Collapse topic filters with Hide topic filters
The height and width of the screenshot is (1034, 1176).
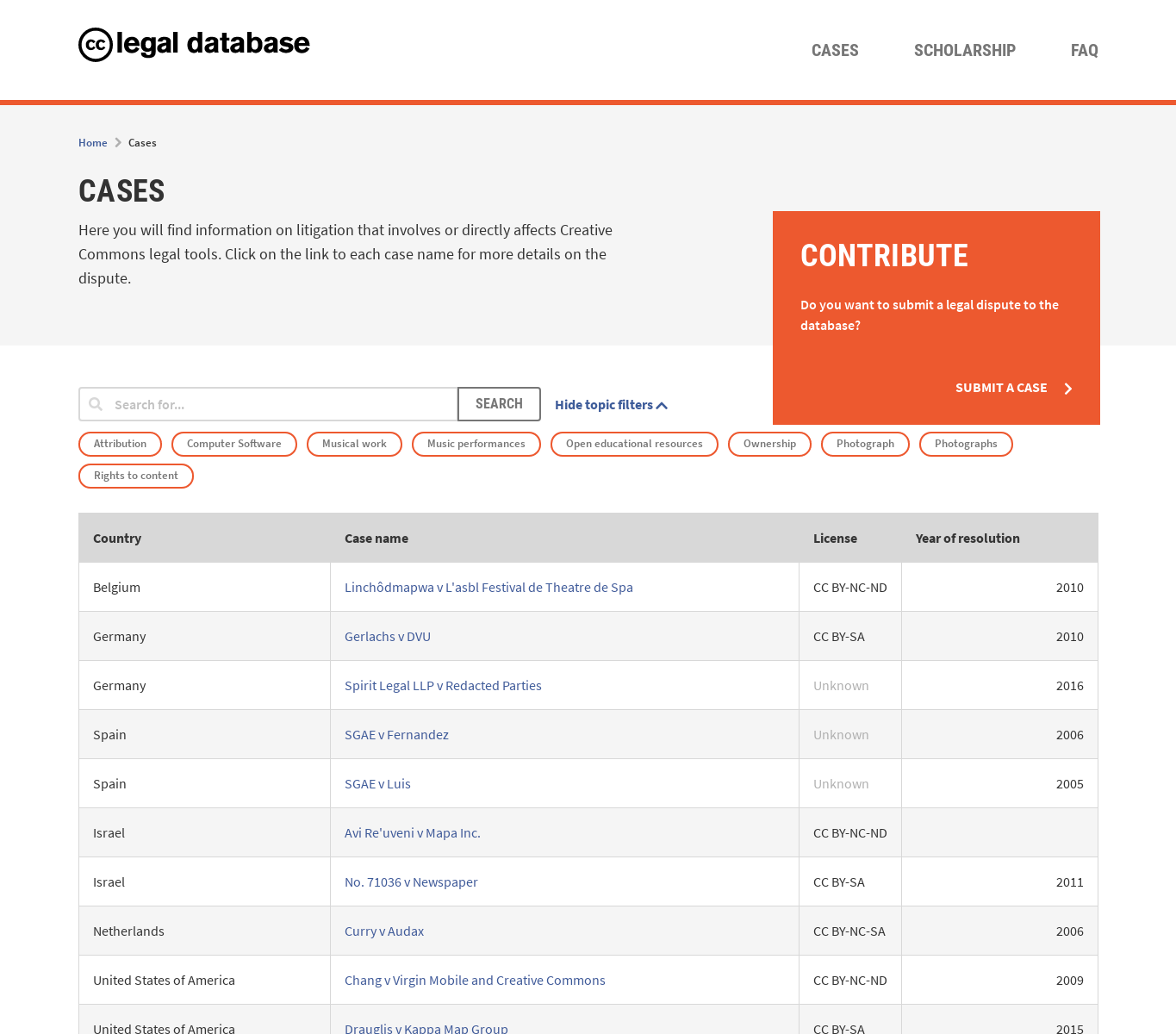610,405
